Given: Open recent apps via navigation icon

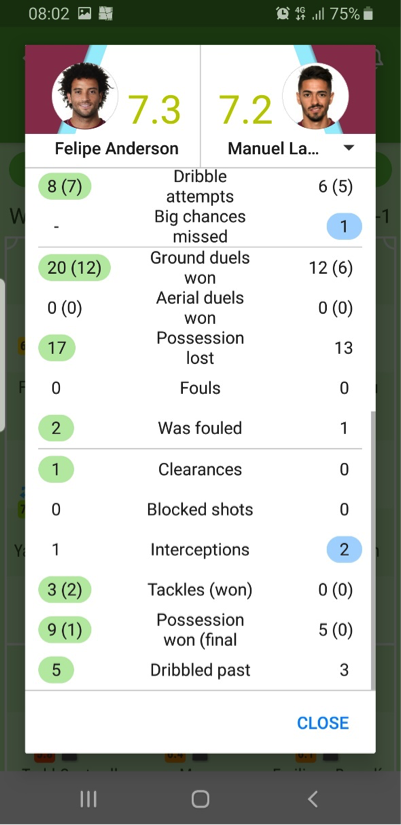Looking at the screenshot, I should (88, 799).
